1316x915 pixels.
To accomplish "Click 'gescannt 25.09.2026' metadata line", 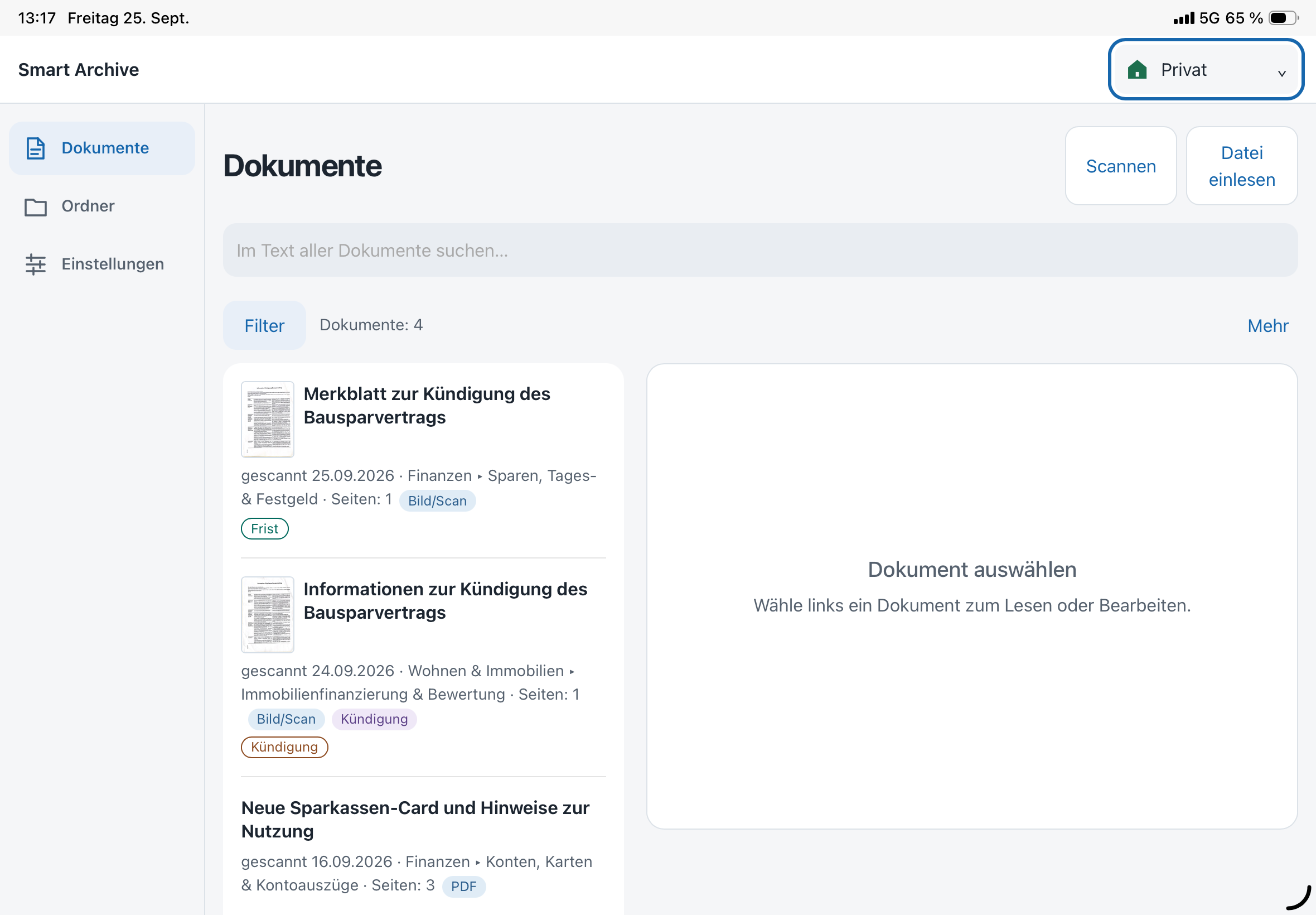I will pyautogui.click(x=317, y=476).
